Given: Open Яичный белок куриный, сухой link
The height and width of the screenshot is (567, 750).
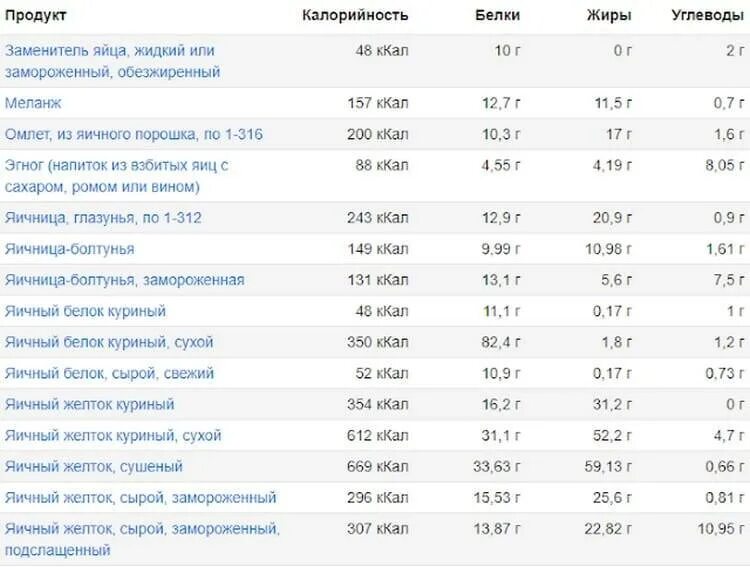Looking at the screenshot, I should tap(109, 342).
